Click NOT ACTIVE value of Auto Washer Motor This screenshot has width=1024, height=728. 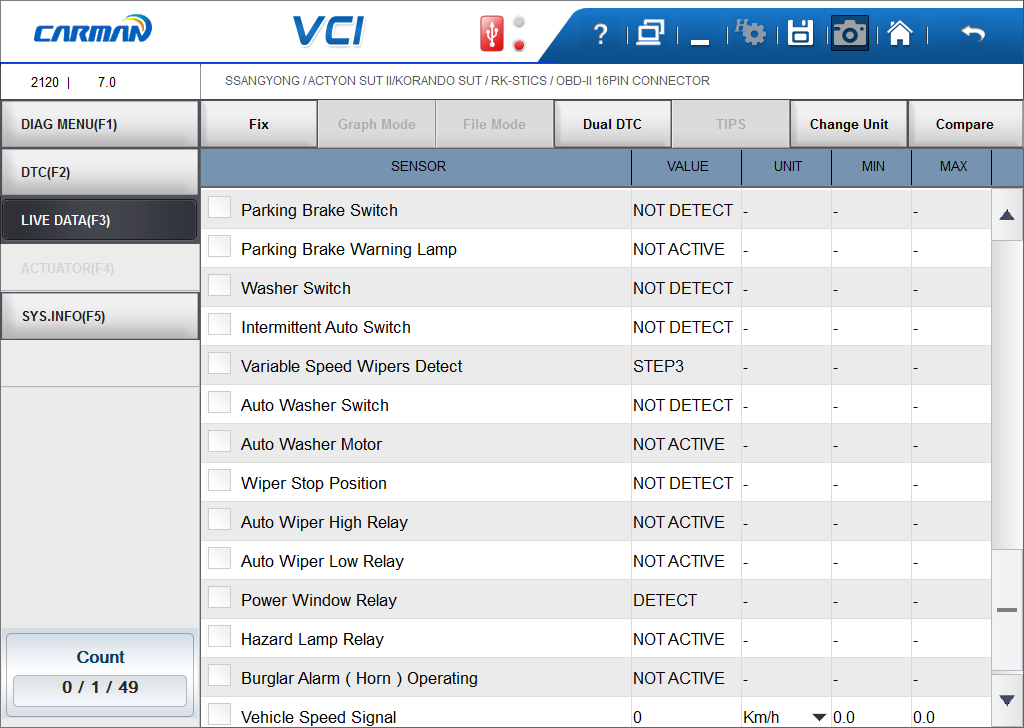tap(679, 444)
